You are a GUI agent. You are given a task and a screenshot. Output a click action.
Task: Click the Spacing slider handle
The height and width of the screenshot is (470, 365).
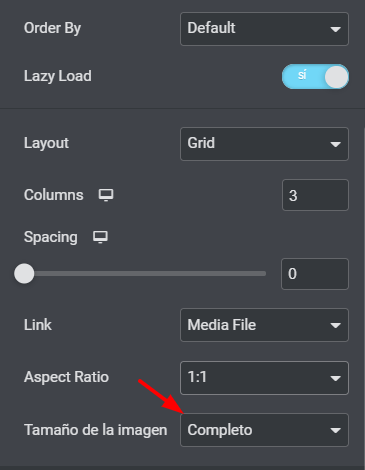coord(24,273)
